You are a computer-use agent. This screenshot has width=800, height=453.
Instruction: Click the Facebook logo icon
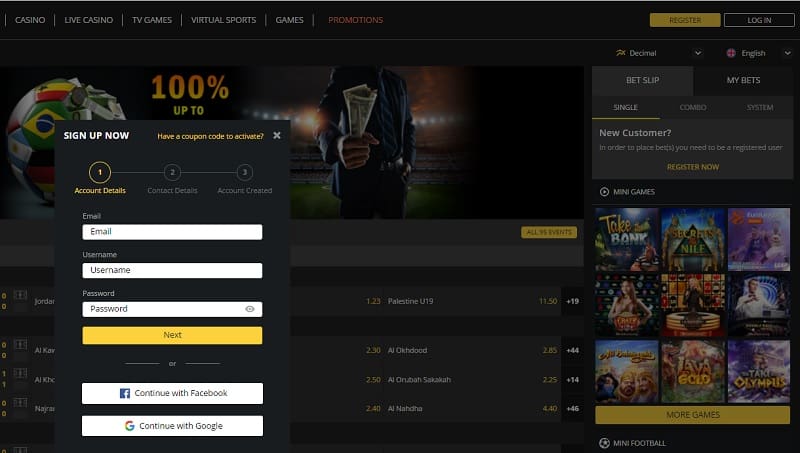pyautogui.click(x=124, y=393)
